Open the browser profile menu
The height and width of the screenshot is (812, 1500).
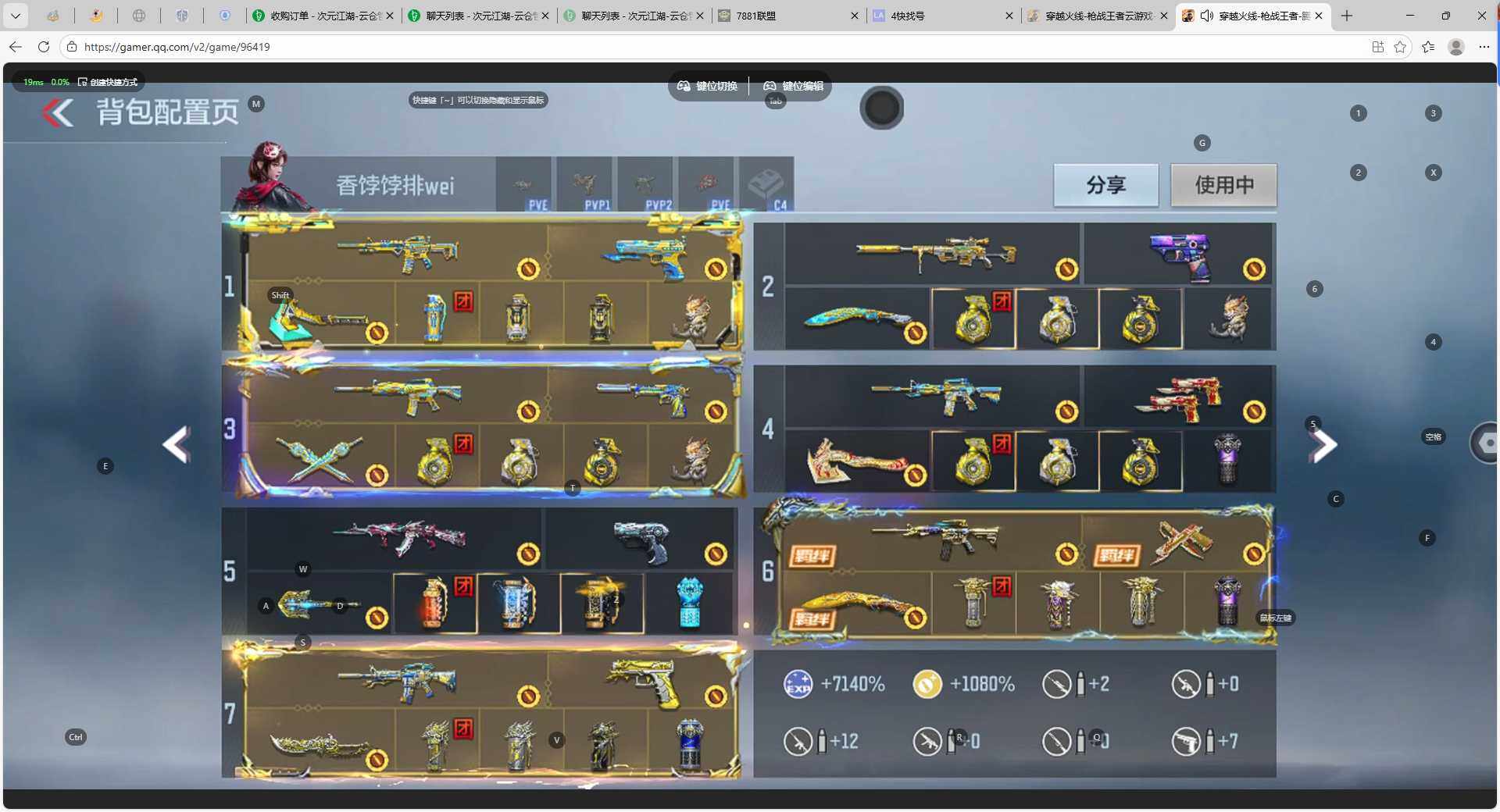pyautogui.click(x=1456, y=47)
